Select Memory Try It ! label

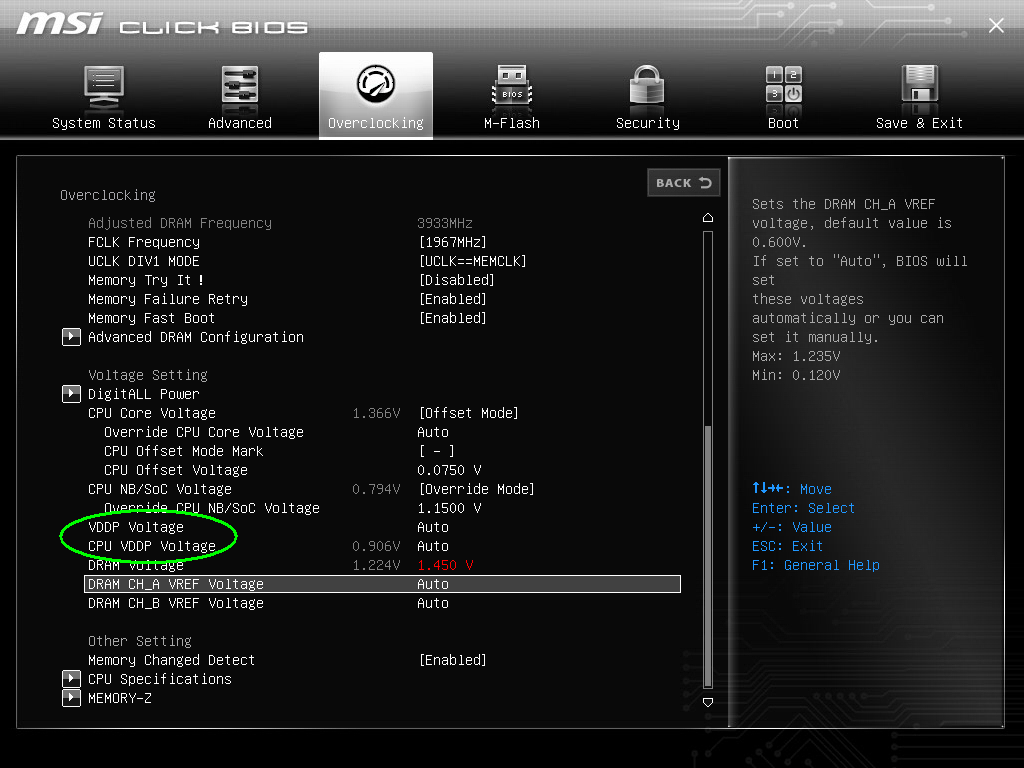tap(146, 280)
